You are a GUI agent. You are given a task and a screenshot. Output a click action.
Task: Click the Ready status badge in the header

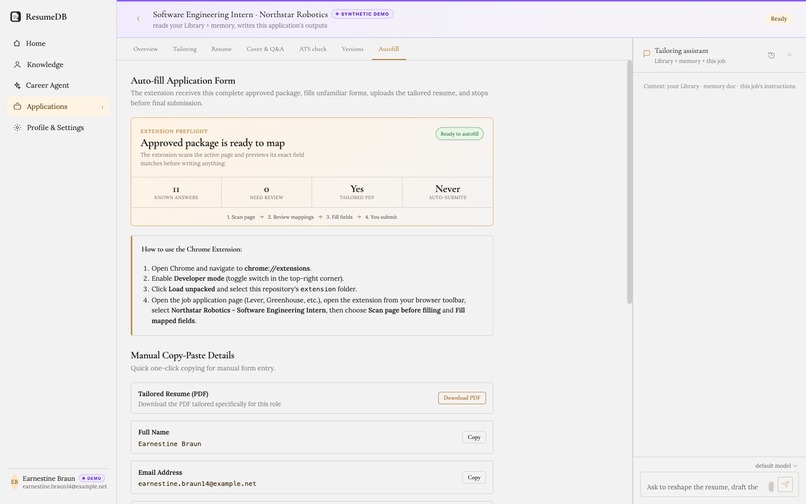[x=778, y=19]
